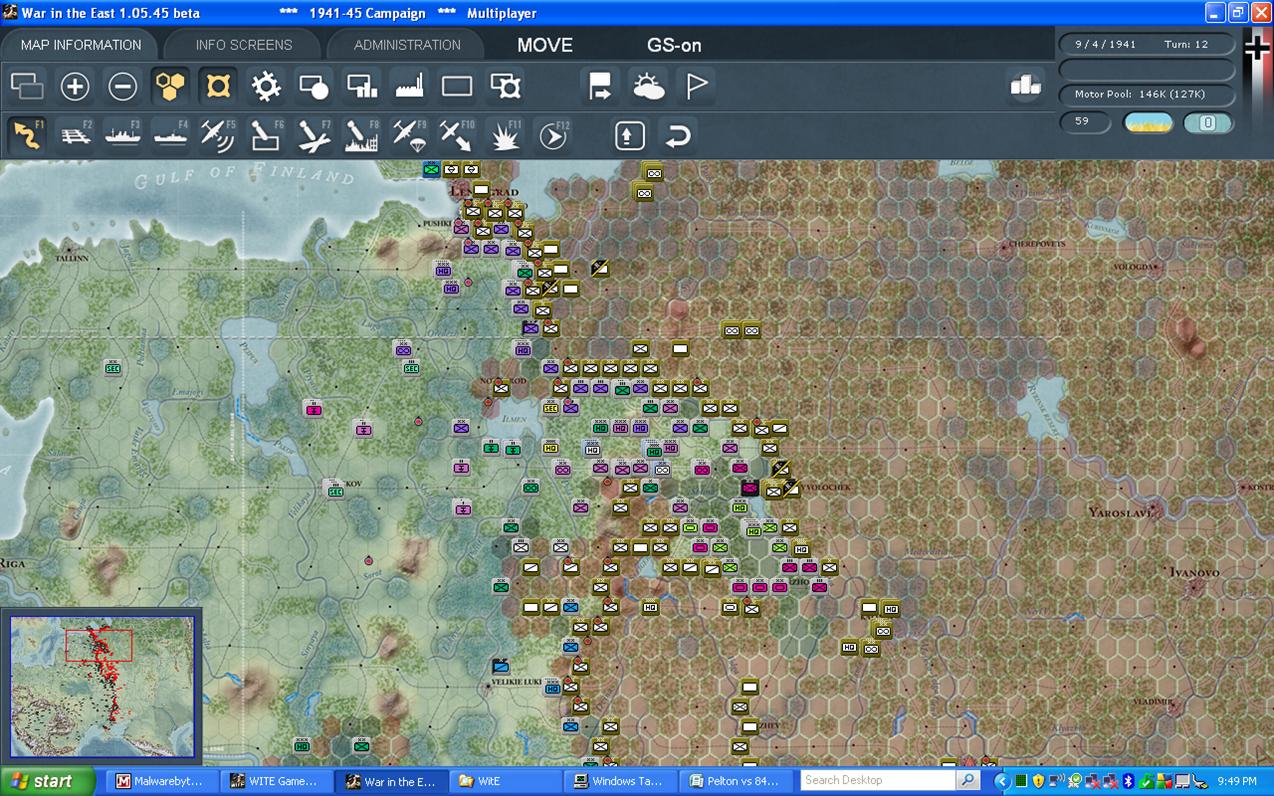Select the F7 bomb and plane mode icon

[x=314, y=135]
